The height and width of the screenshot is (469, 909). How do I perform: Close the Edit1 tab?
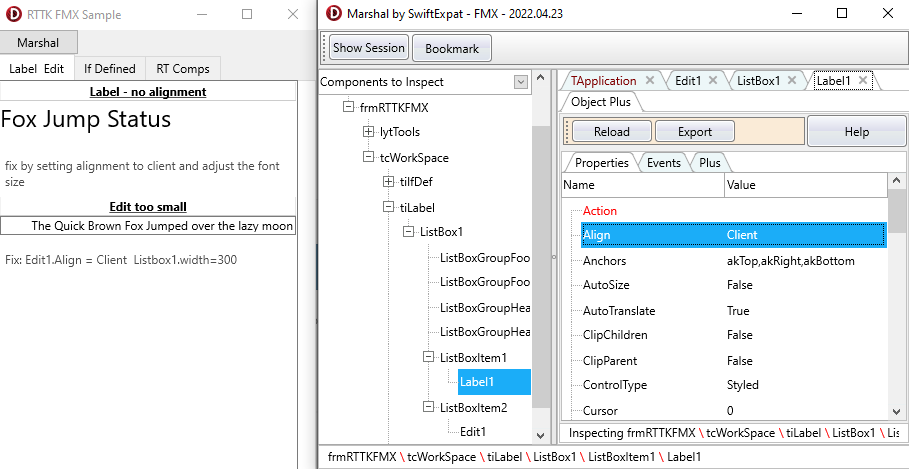coord(713,81)
